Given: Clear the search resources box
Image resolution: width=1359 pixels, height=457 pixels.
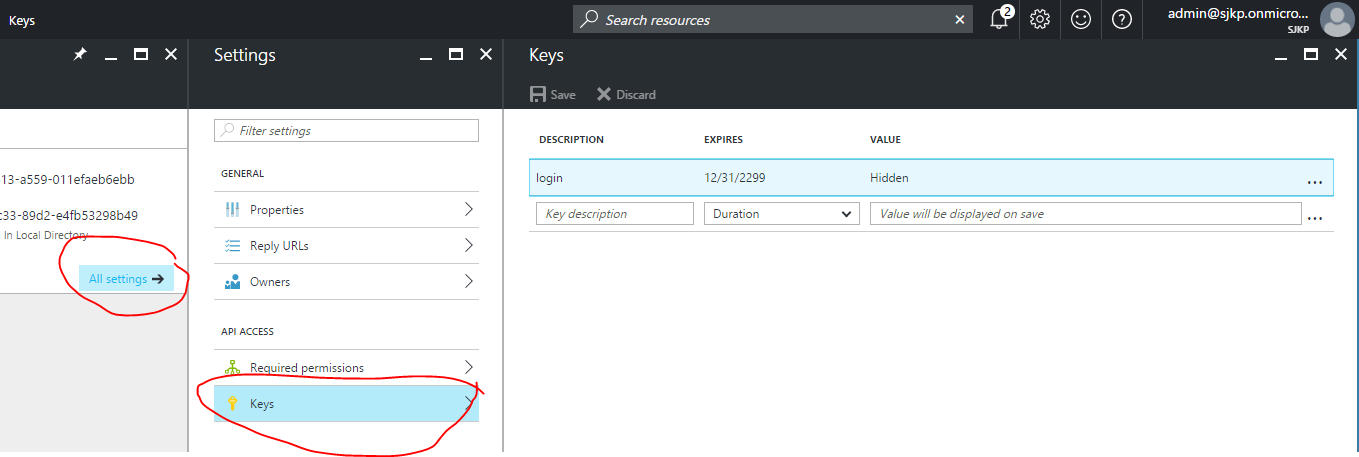Looking at the screenshot, I should coord(960,19).
